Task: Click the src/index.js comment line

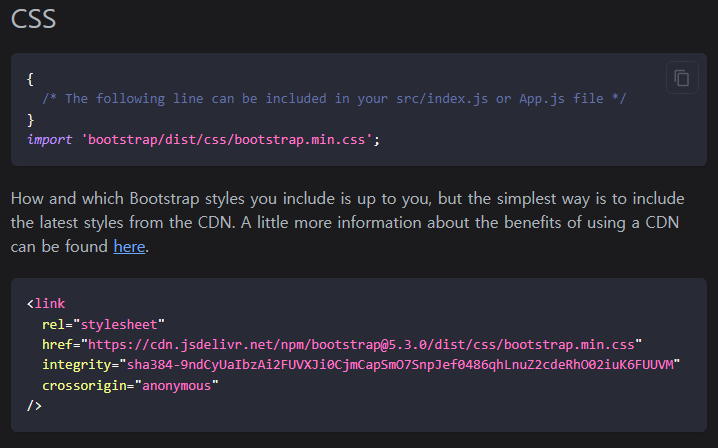Action: click(x=334, y=98)
